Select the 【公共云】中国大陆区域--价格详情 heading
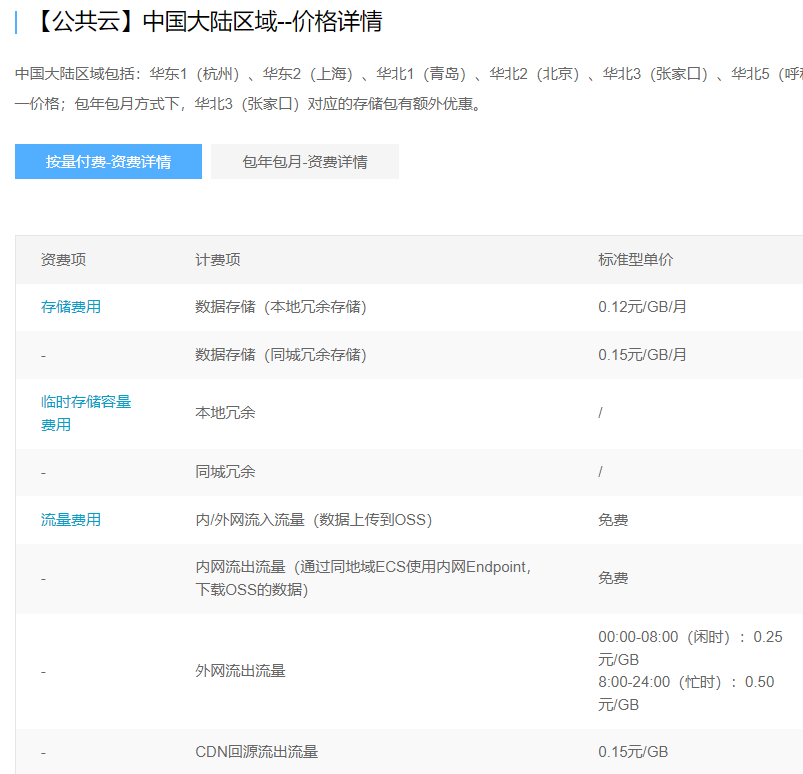This screenshot has height=774, width=803. [209, 22]
